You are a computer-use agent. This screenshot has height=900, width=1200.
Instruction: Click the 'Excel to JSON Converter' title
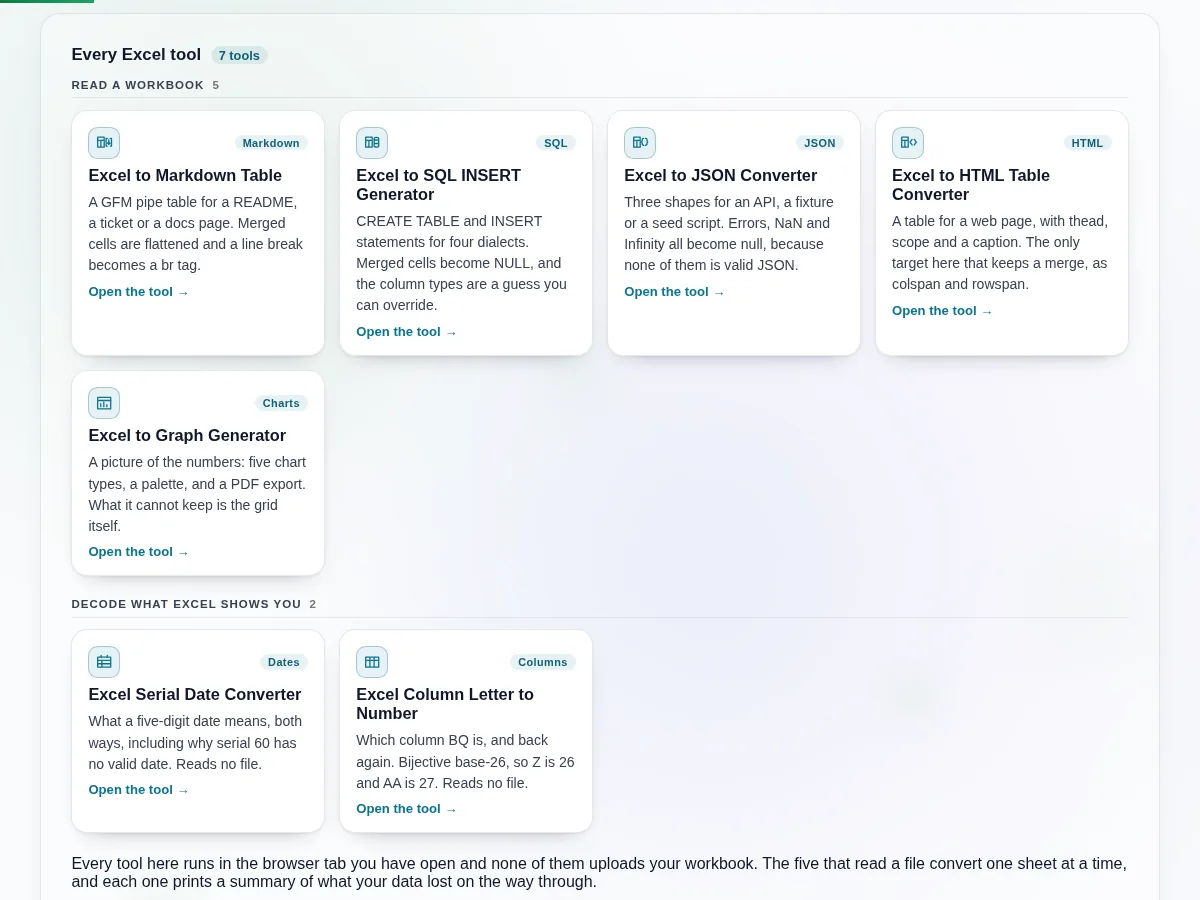[721, 176]
